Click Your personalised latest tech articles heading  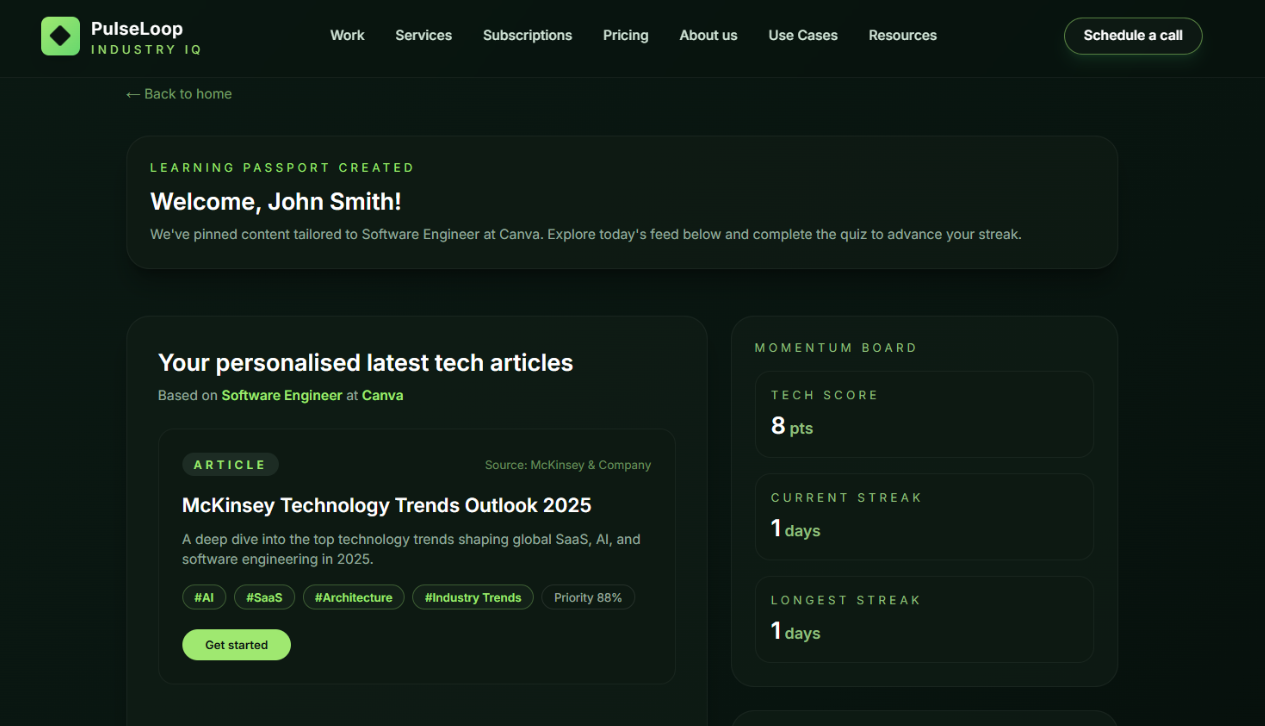(x=366, y=363)
